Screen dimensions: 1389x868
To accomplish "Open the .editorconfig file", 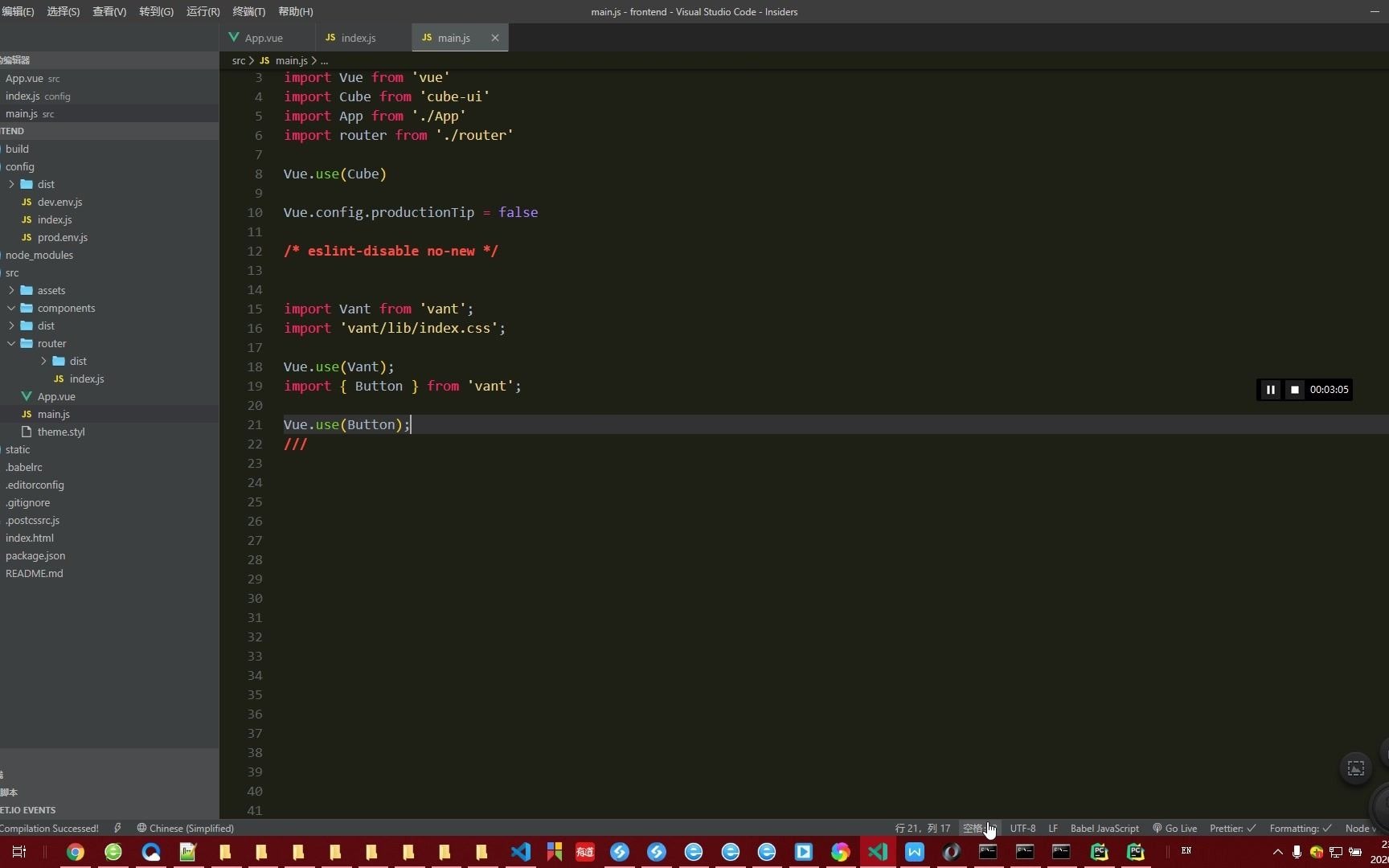I will (x=35, y=485).
